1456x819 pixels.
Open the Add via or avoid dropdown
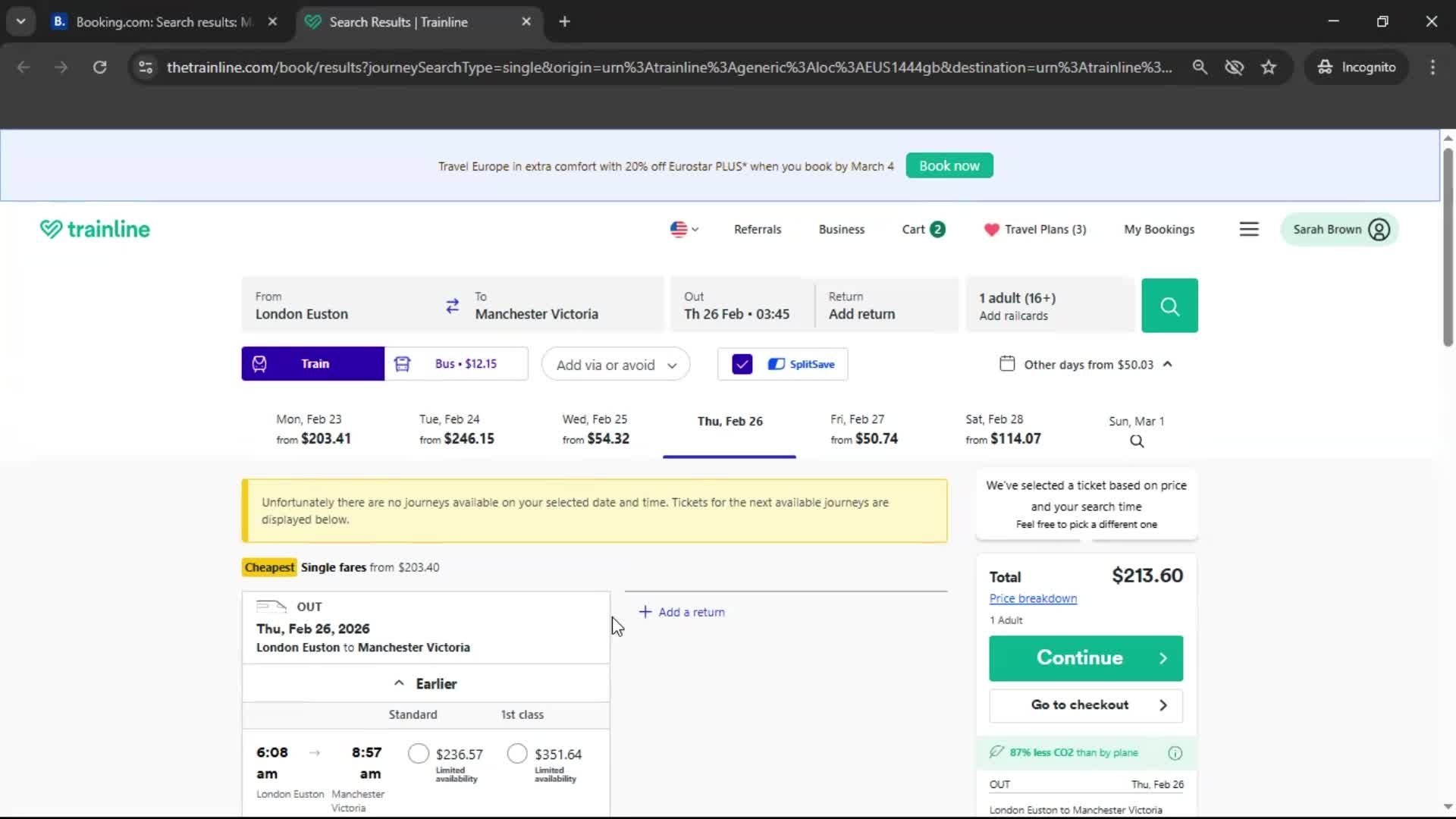[x=615, y=364]
